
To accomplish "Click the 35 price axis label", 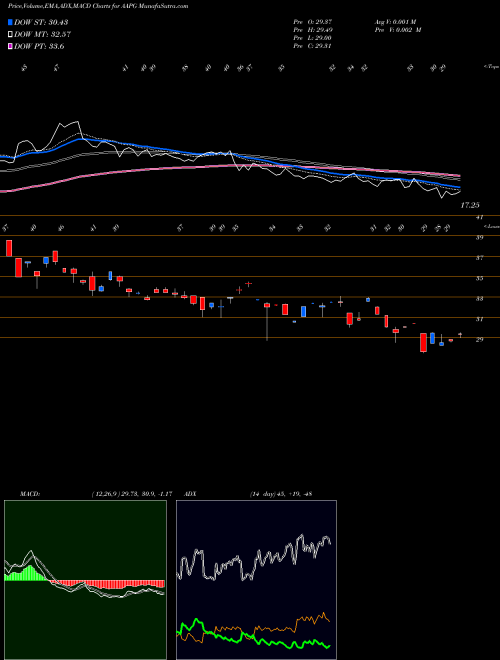I will (x=479, y=278).
